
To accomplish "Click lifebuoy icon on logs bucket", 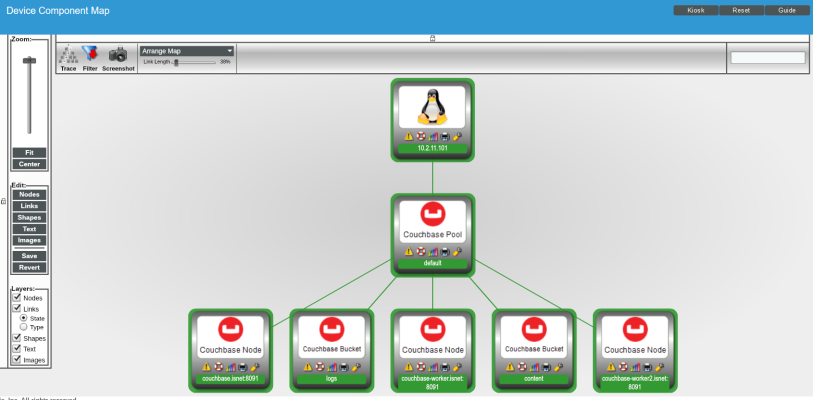I will (x=319, y=367).
